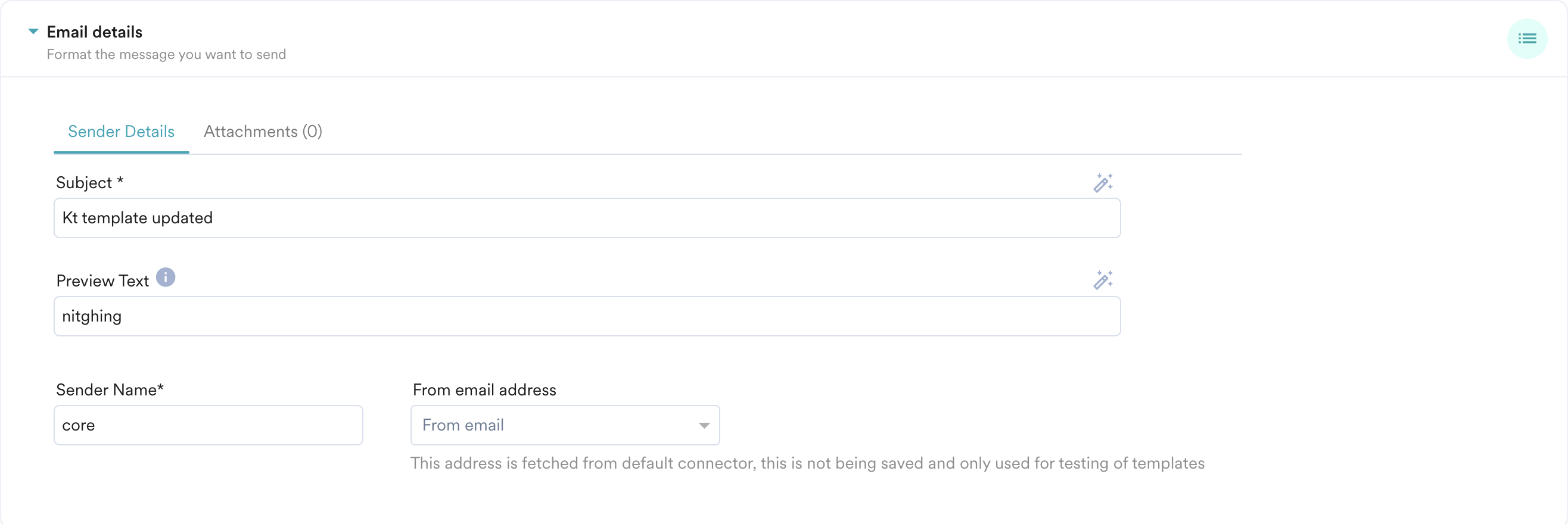Click the Preview Text info icon

(166, 277)
